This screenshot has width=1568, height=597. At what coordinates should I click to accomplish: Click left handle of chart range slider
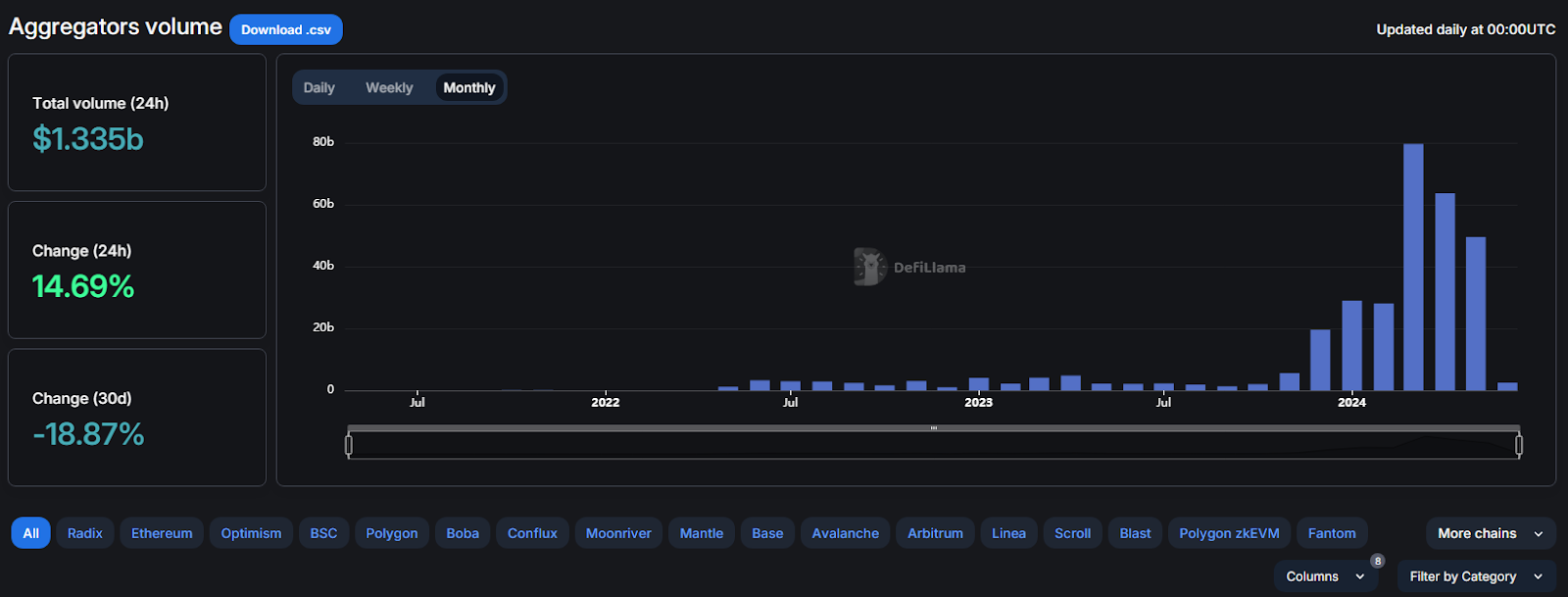point(349,445)
